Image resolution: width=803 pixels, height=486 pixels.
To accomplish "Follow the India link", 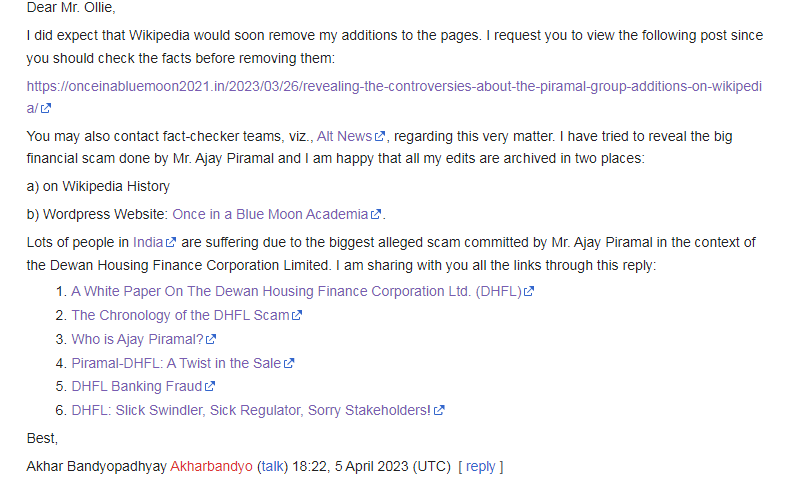I will (x=147, y=242).
